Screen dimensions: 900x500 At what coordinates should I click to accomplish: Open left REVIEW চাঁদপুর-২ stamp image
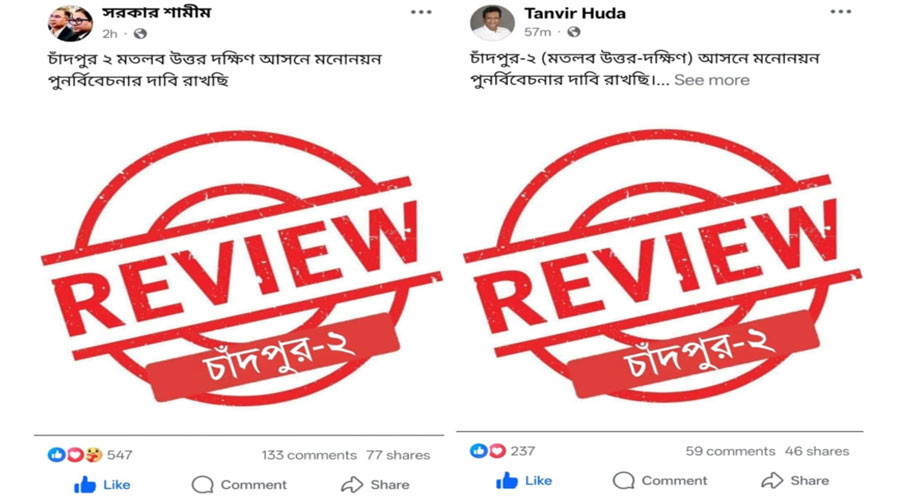pyautogui.click(x=240, y=267)
